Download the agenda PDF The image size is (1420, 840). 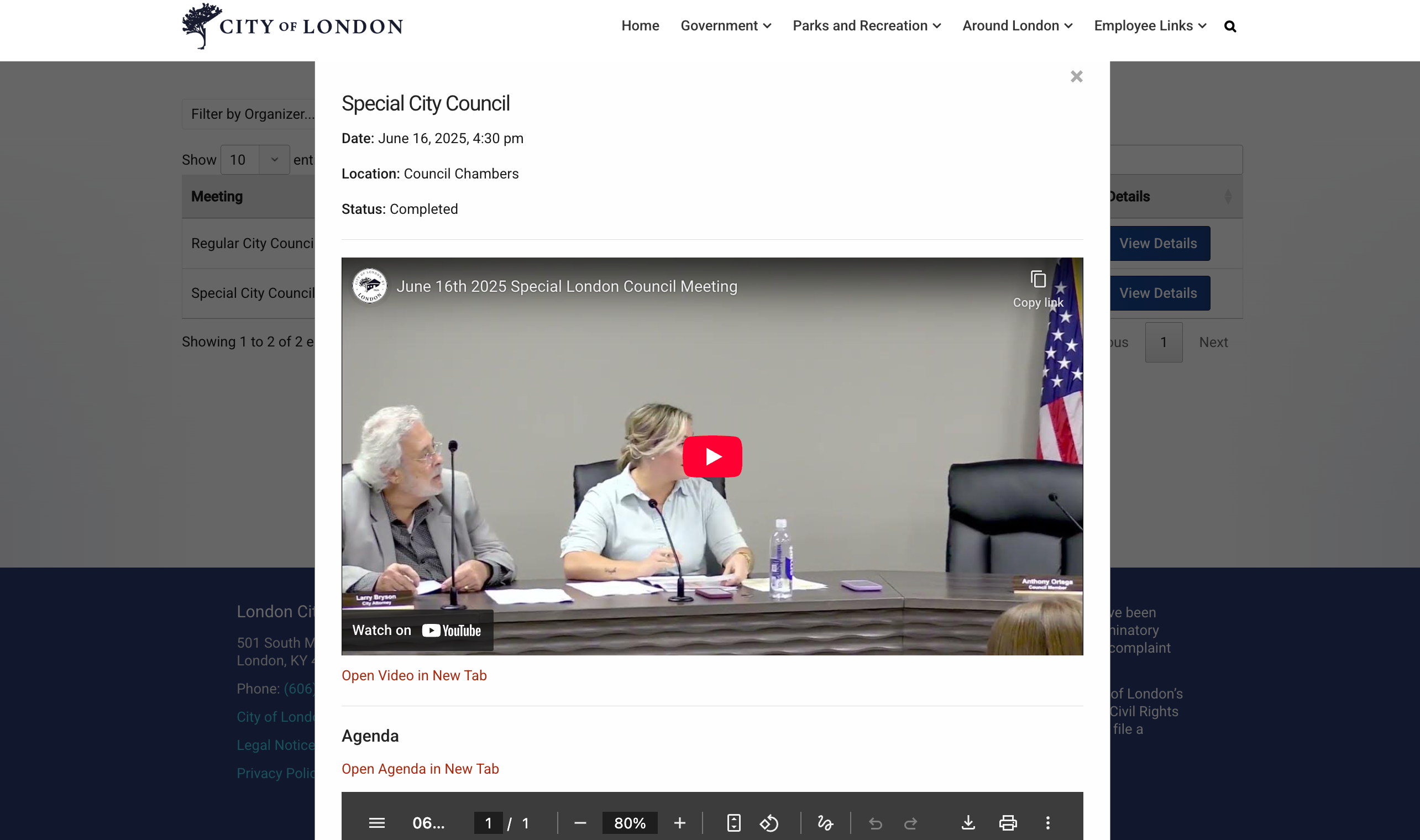pos(968,822)
